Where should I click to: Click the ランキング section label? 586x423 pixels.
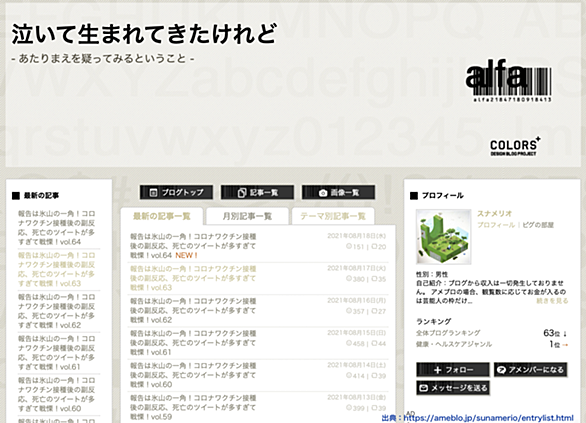(x=434, y=321)
